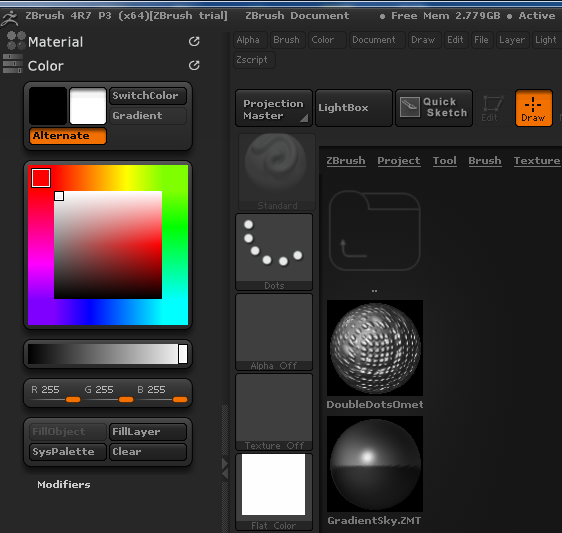Activate Quick Sketch mode
The height and width of the screenshot is (533, 562).
(x=434, y=108)
